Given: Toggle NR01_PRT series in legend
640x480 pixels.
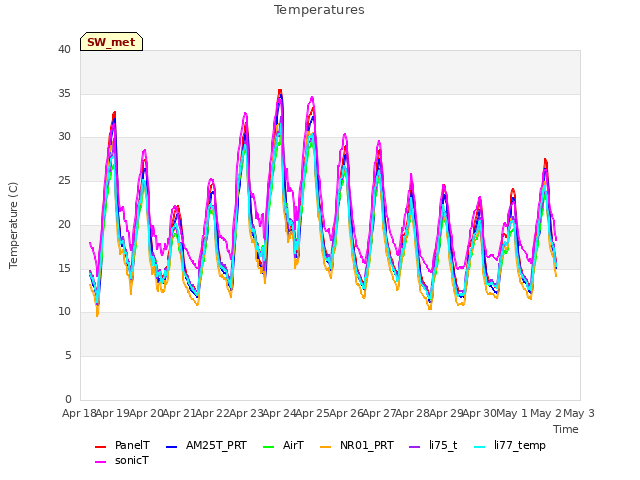Looking at the screenshot, I should (x=357, y=445).
